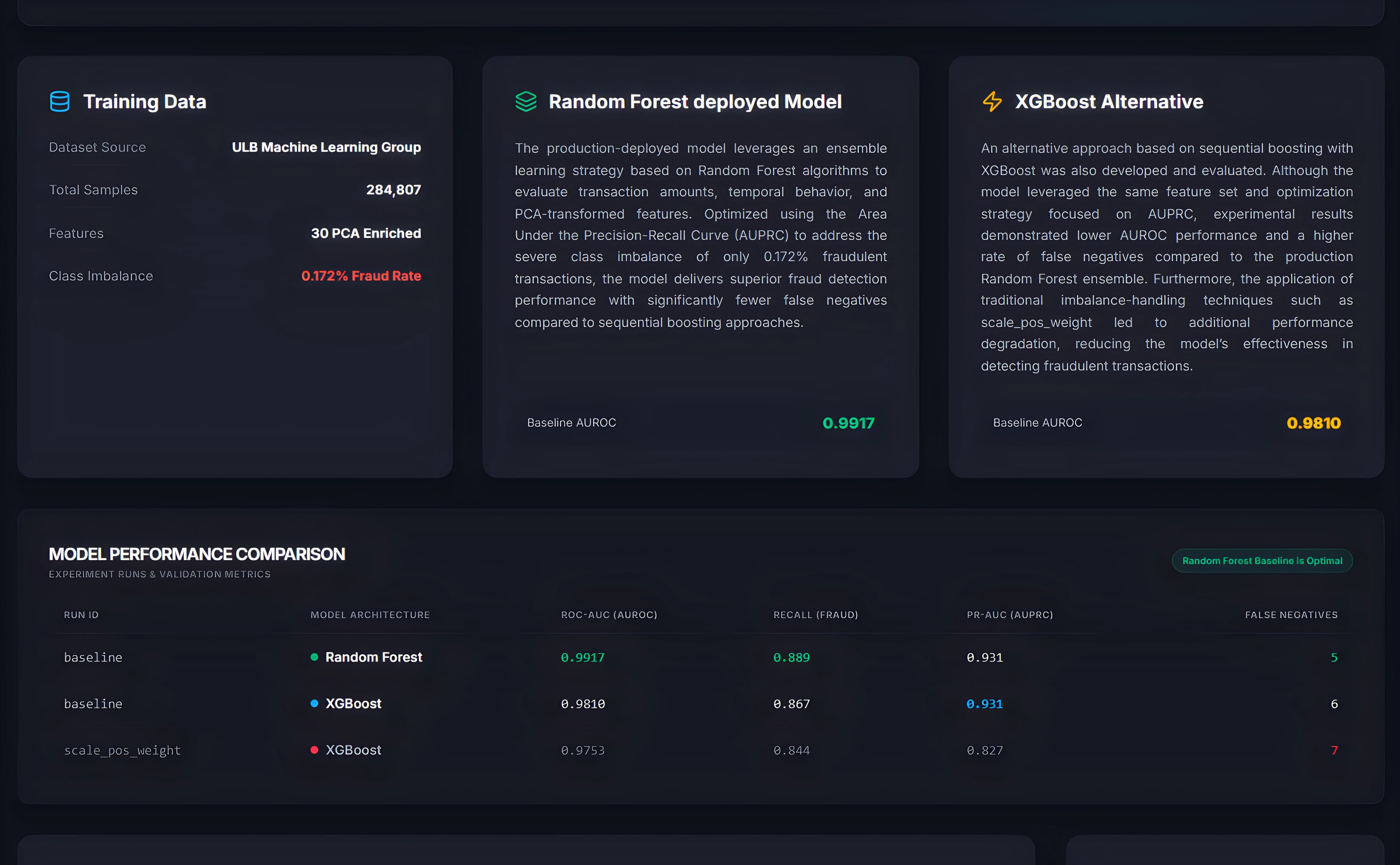Image resolution: width=1400 pixels, height=865 pixels.
Task: Click the 'Random Forest deployed Model' heading
Action: (695, 101)
